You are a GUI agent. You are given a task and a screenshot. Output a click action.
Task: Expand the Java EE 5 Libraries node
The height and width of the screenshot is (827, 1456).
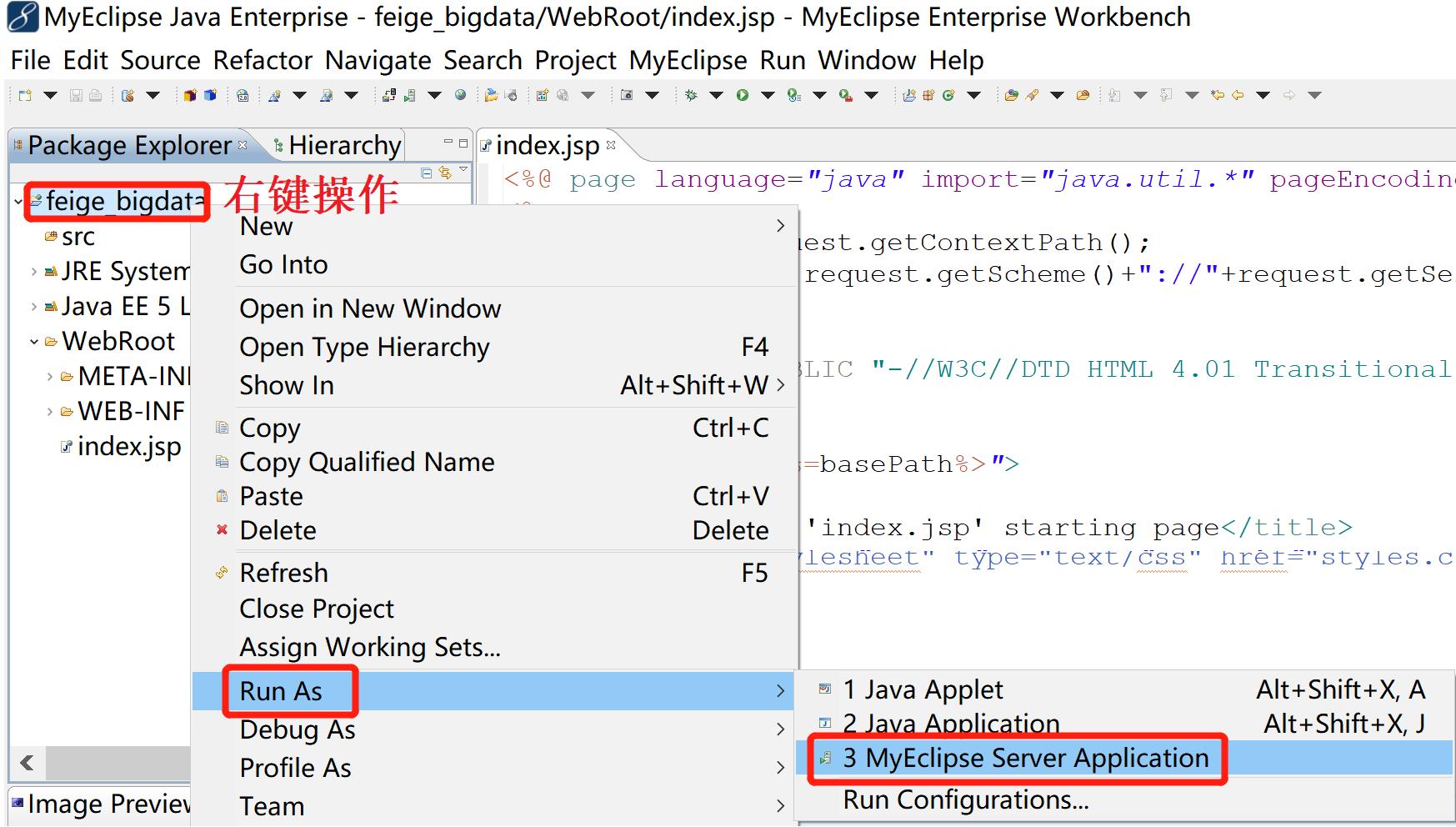point(34,307)
